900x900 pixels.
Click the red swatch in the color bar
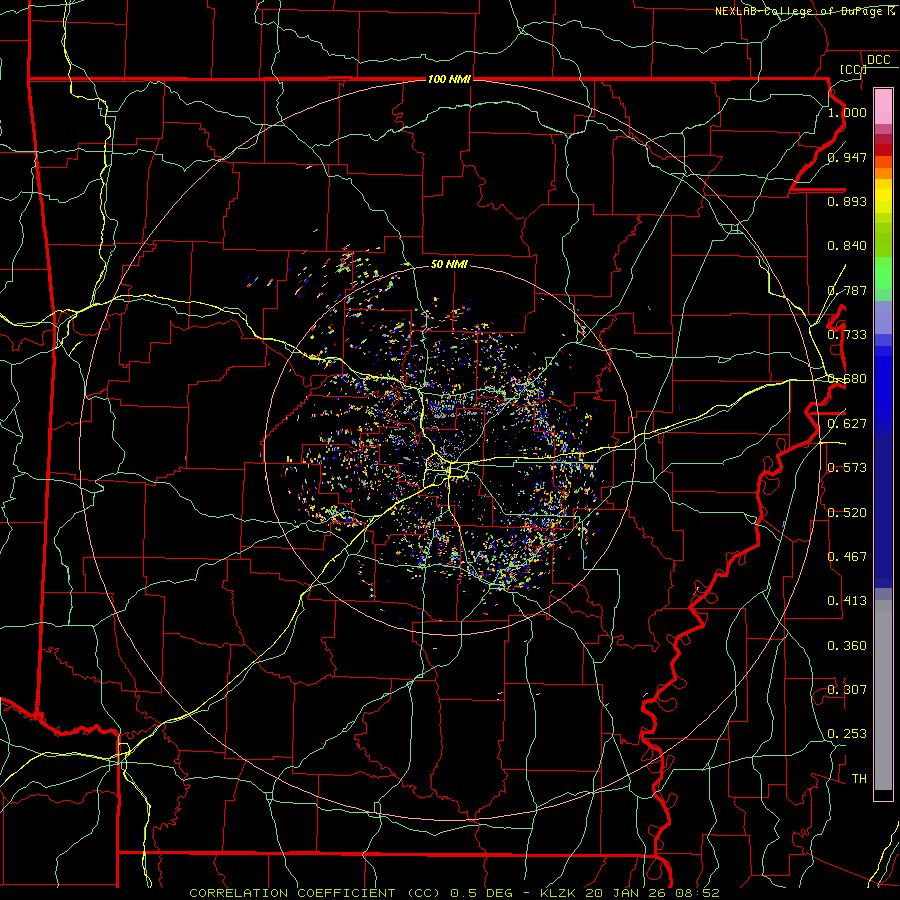click(x=883, y=150)
